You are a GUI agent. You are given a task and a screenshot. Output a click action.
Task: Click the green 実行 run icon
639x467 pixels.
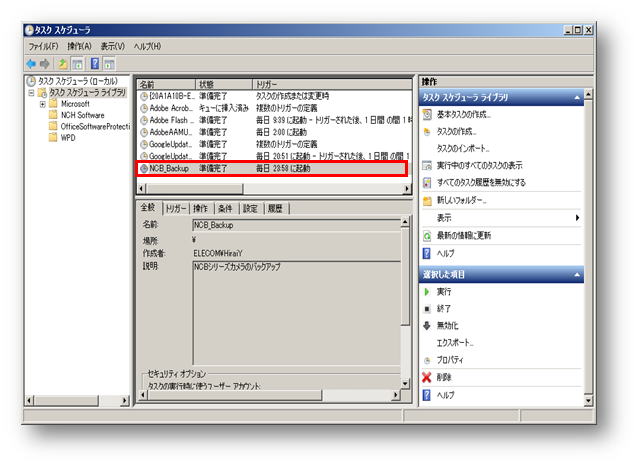(427, 292)
